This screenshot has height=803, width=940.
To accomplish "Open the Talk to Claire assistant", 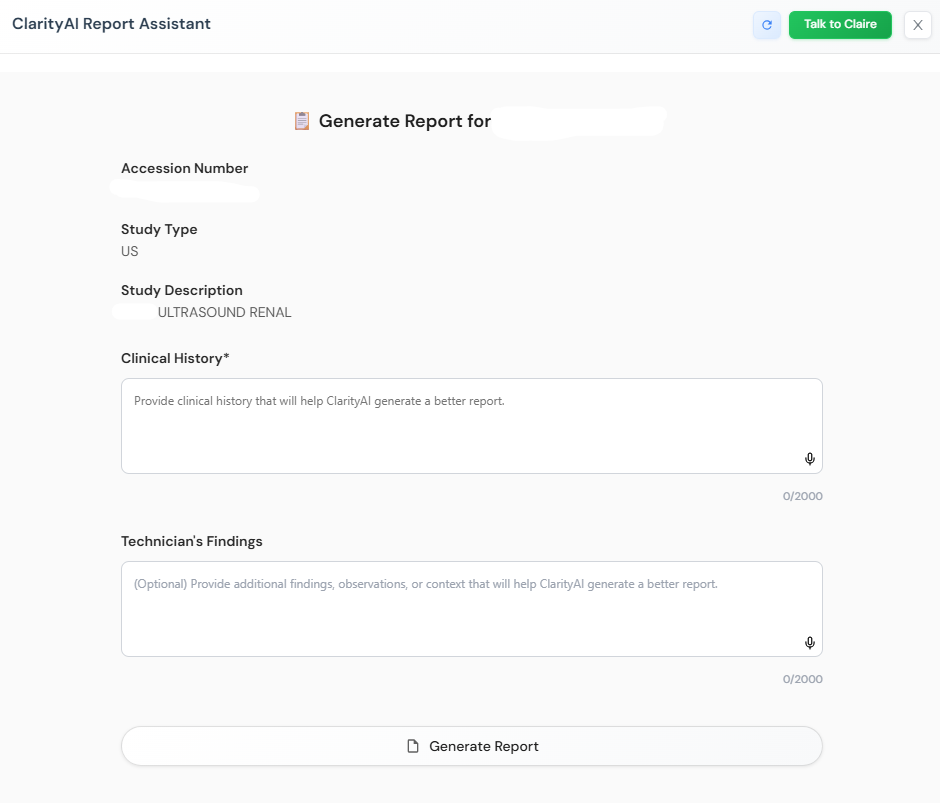I will coord(840,25).
